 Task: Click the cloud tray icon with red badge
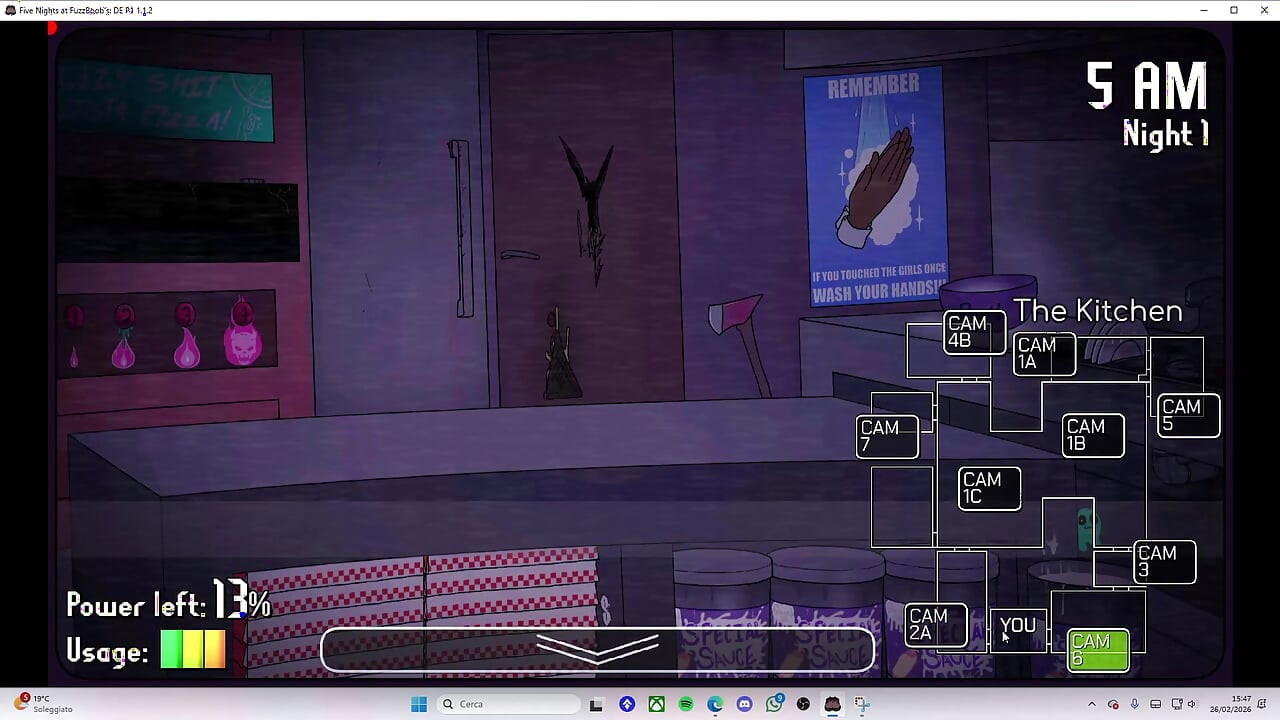tap(1113, 704)
